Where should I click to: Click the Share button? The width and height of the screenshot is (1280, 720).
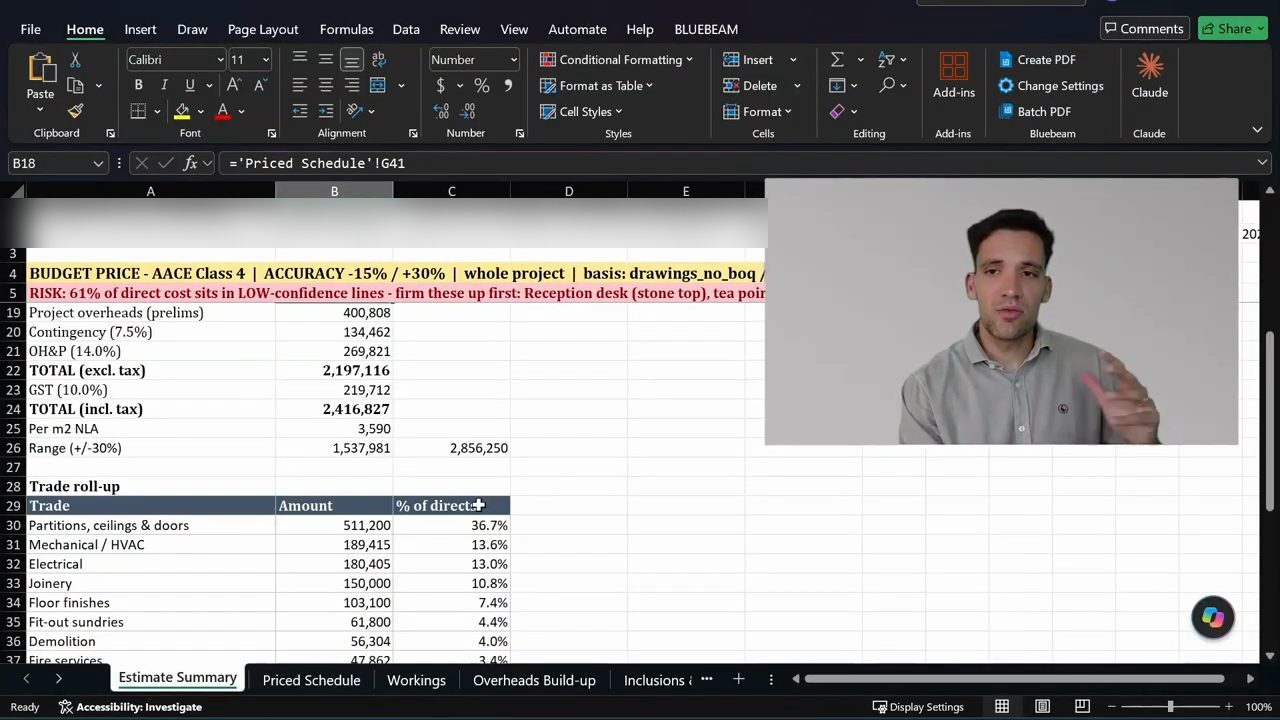click(1234, 29)
